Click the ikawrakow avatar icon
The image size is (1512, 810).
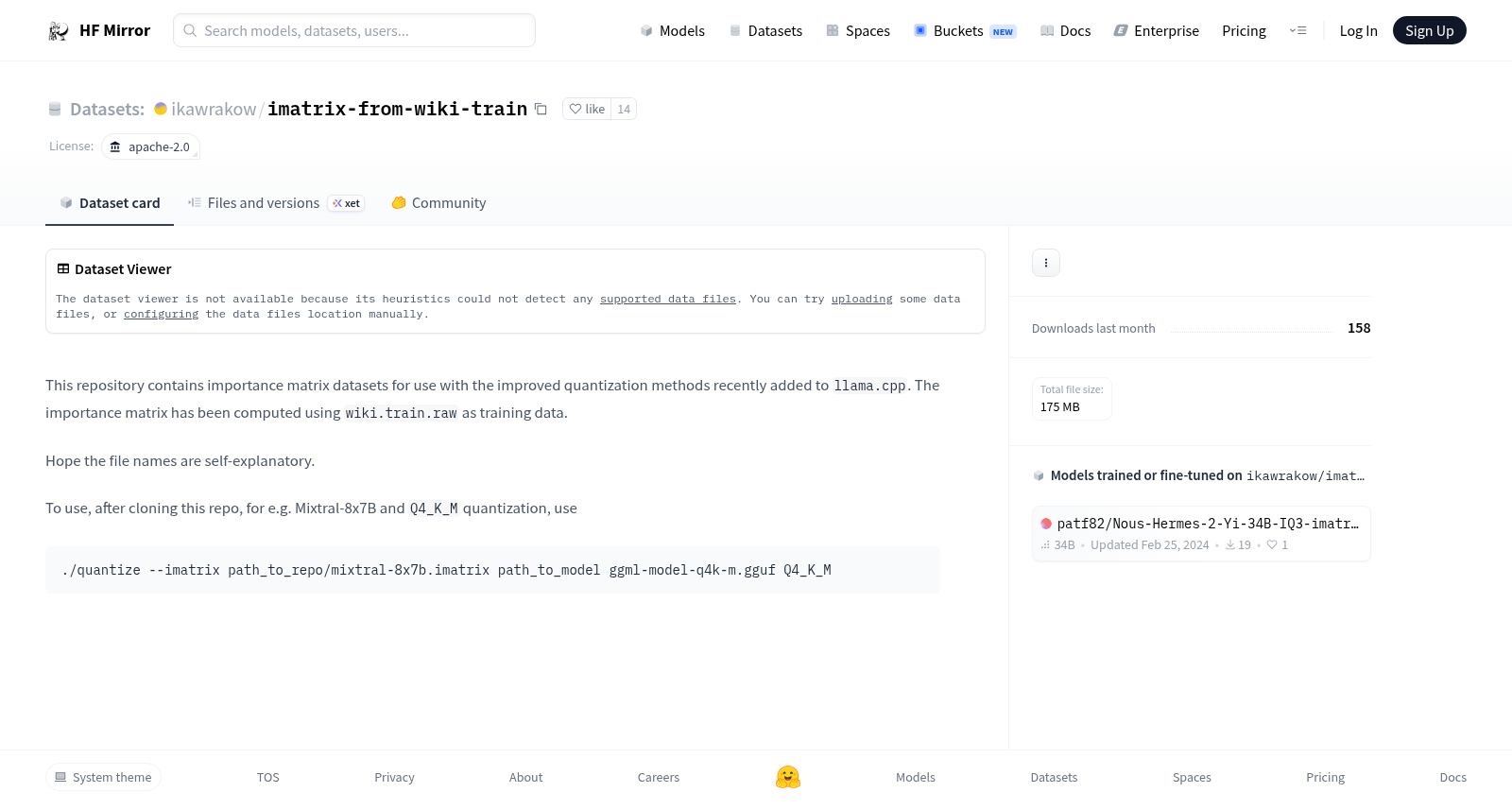tap(161, 109)
